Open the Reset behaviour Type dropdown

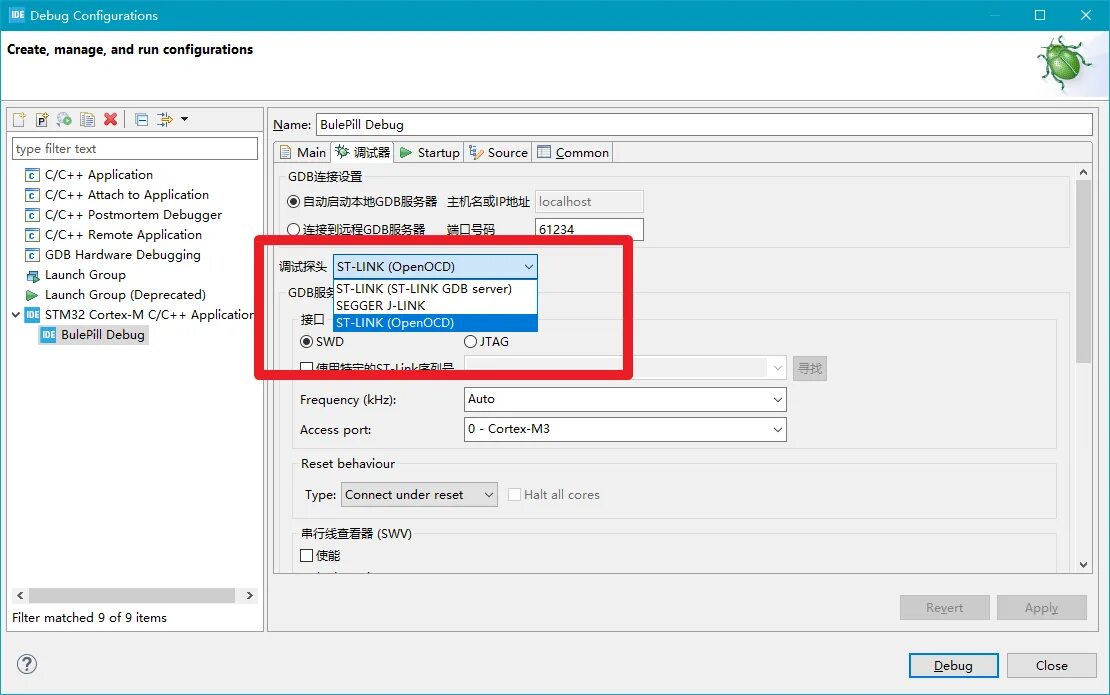point(419,495)
